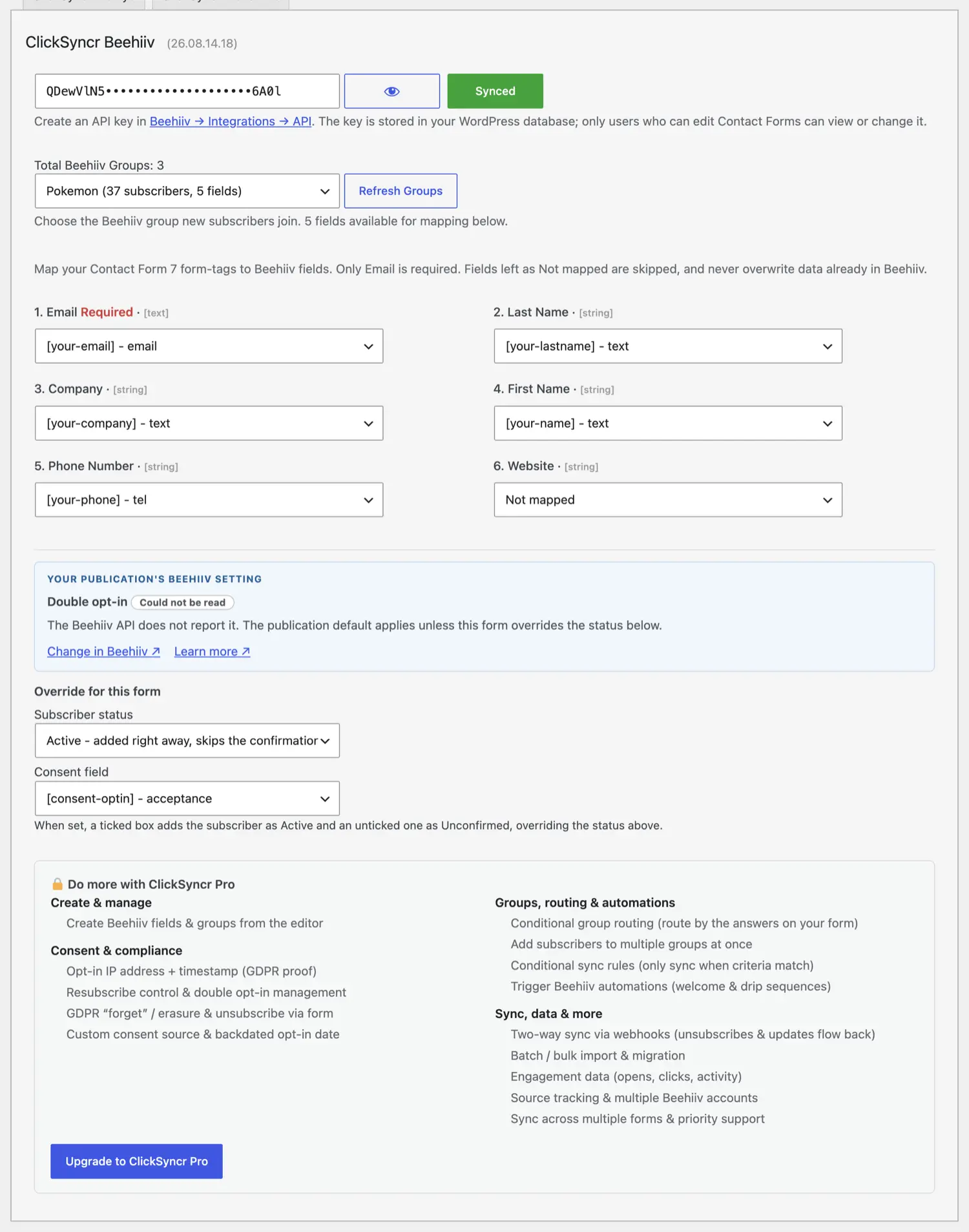
Task: Open the Last Name mapping dropdown
Action: click(x=668, y=346)
